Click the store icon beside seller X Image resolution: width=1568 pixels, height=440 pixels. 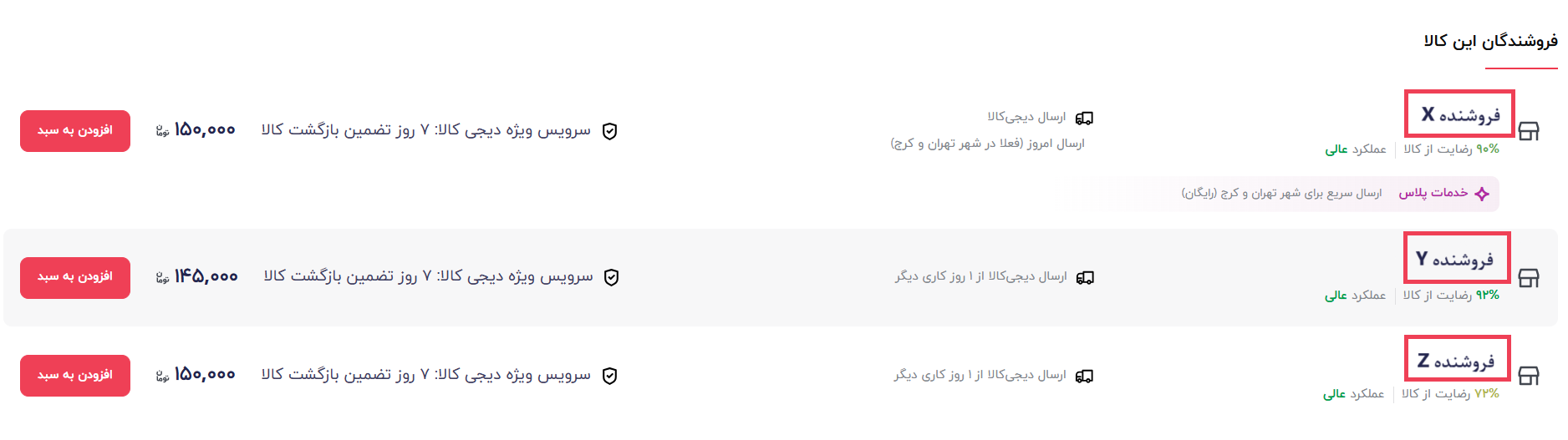[1529, 131]
